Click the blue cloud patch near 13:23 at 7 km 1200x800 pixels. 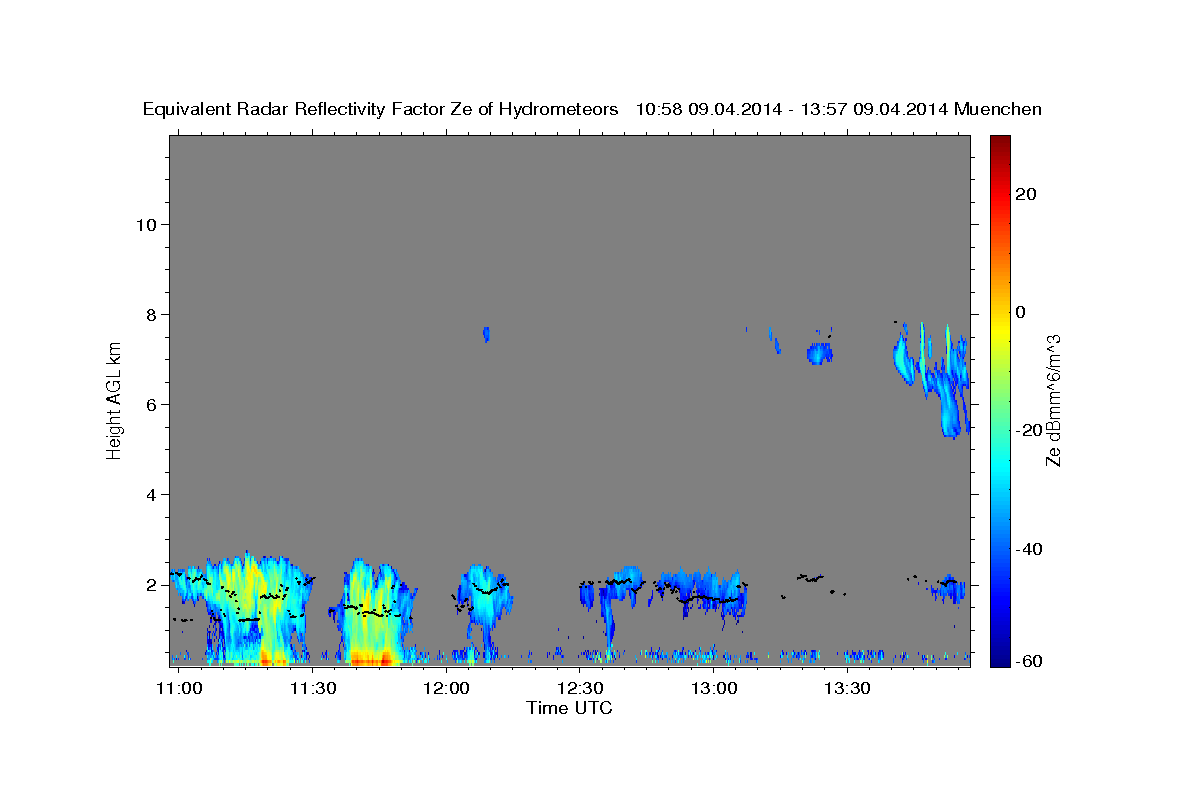click(x=820, y=353)
